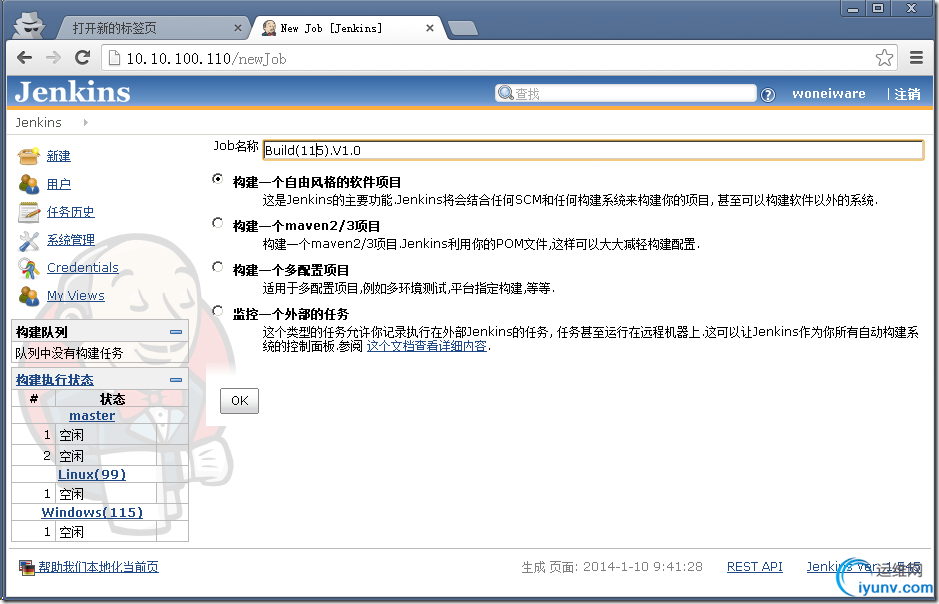
Task: Open the Chrome hamburger menu
Action: [x=916, y=58]
